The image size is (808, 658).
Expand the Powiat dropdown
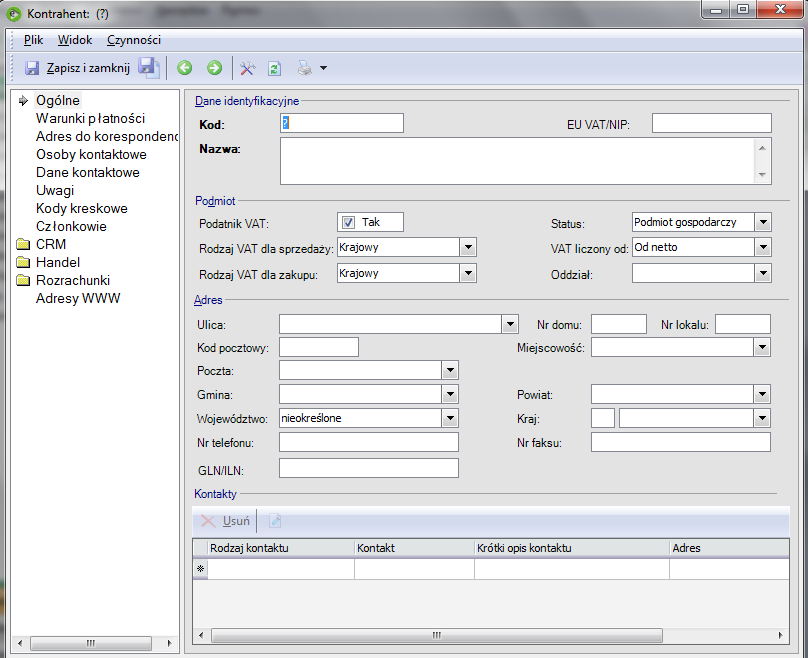click(x=762, y=394)
